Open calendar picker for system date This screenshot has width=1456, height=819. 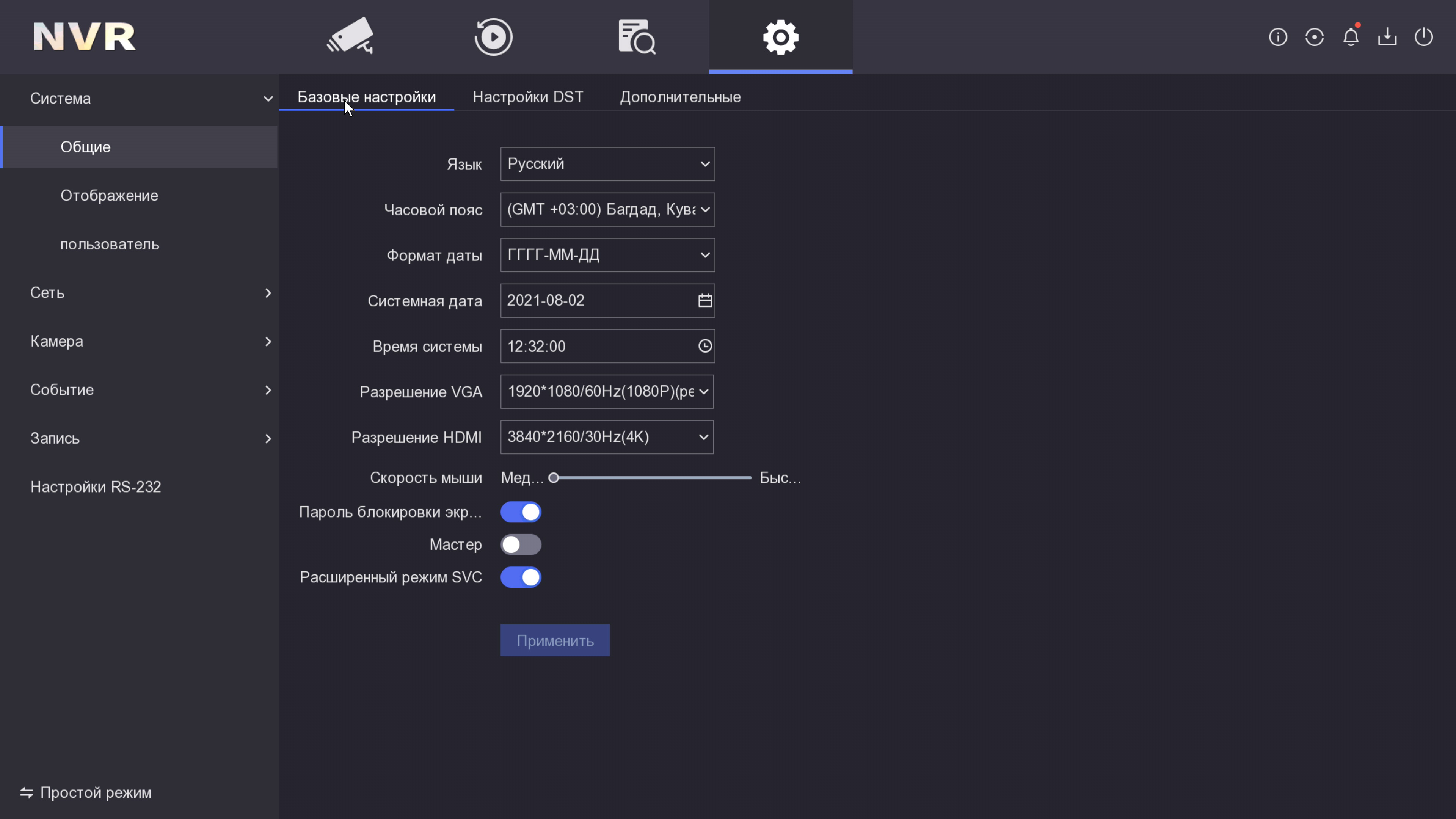tap(705, 301)
